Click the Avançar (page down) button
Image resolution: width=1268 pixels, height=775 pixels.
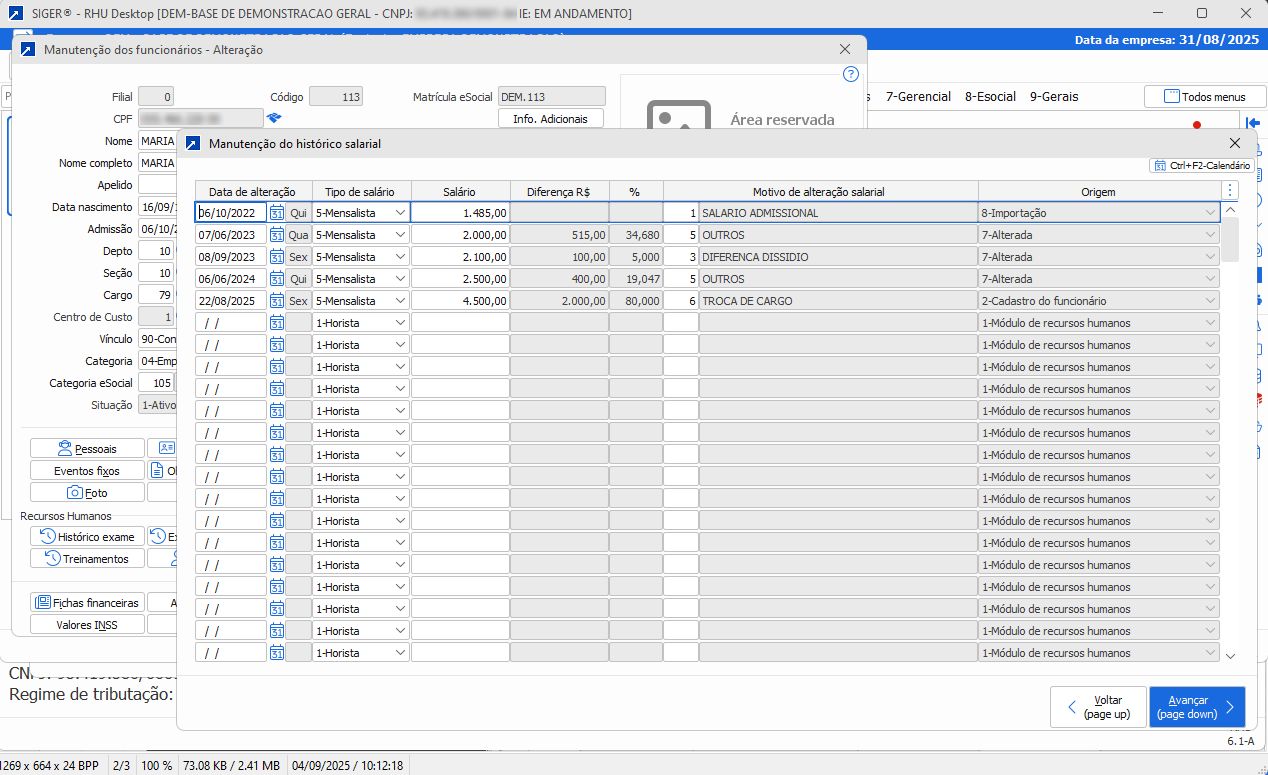1196,707
